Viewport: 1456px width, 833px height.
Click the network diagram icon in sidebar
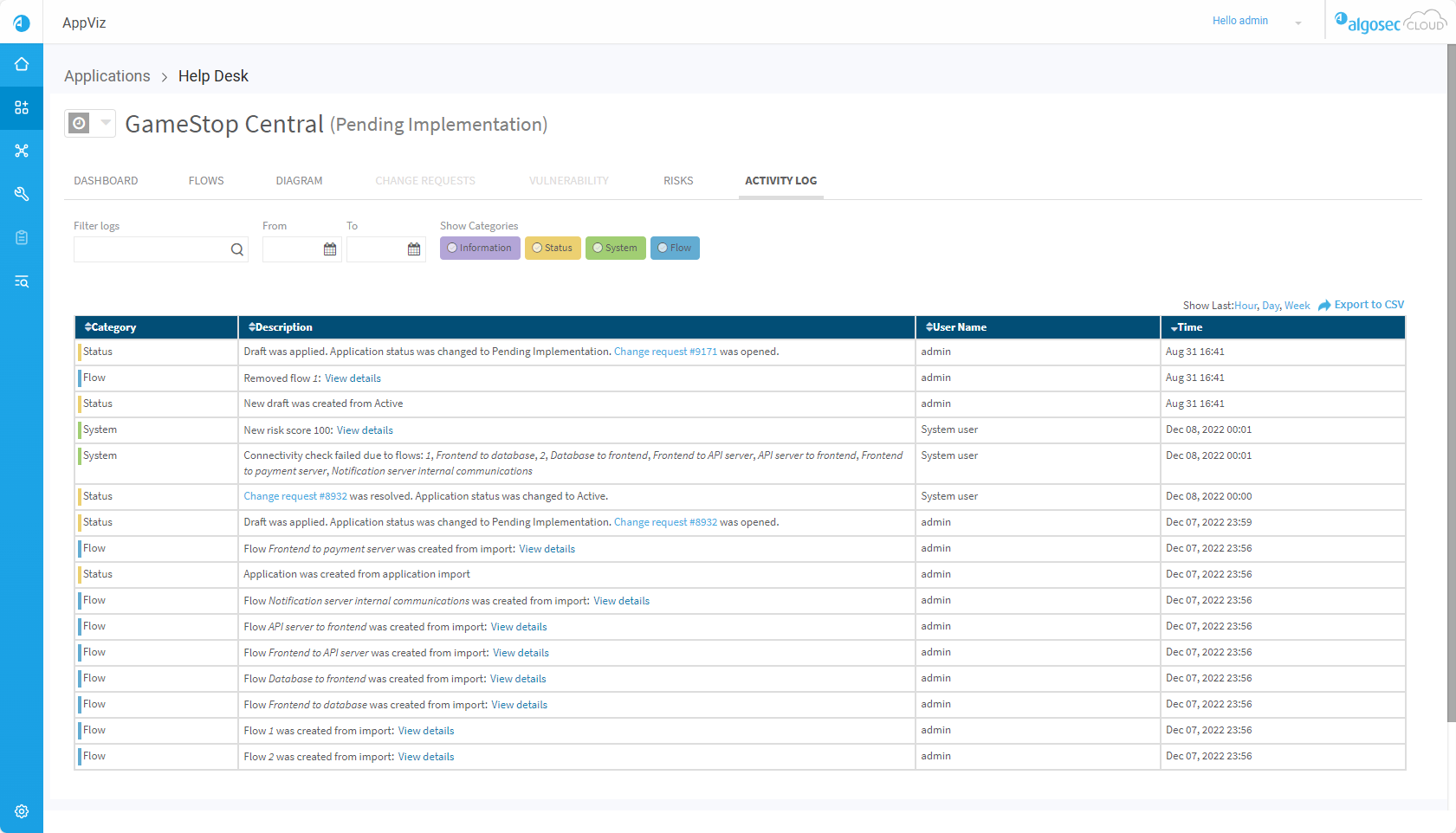tap(22, 151)
